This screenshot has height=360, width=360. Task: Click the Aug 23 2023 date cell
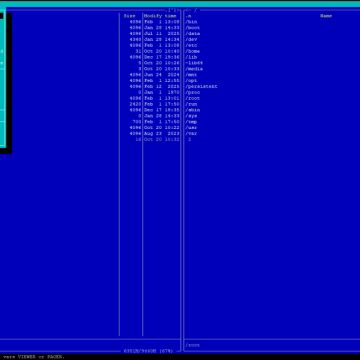[x=162, y=133]
